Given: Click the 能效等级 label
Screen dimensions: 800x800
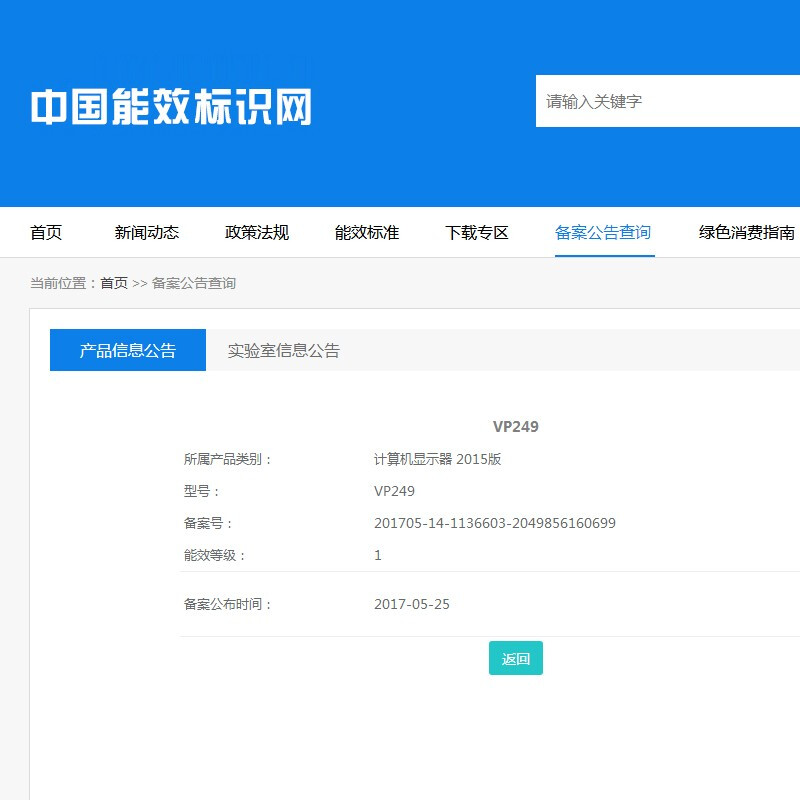Looking at the screenshot, I should (x=214, y=555).
